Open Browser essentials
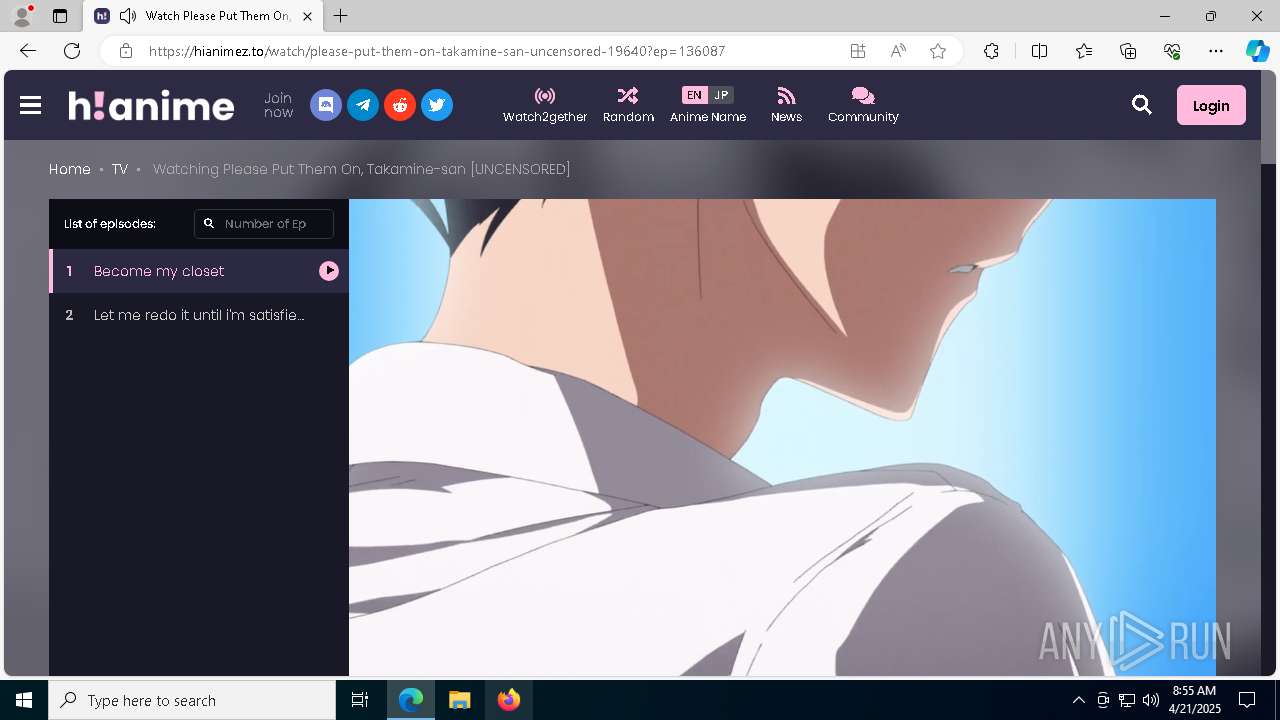1280x720 pixels. coord(1172,51)
